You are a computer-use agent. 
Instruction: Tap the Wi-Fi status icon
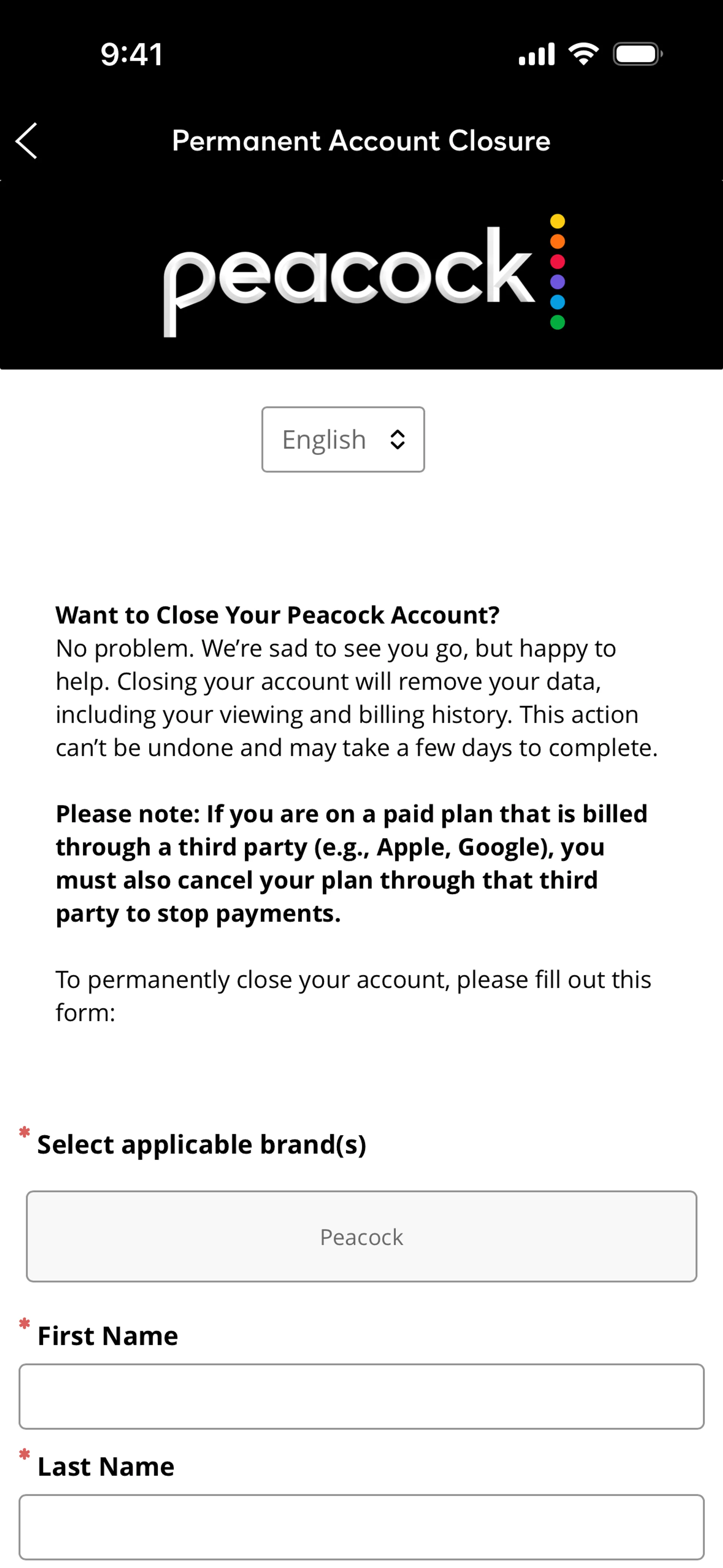[583, 54]
